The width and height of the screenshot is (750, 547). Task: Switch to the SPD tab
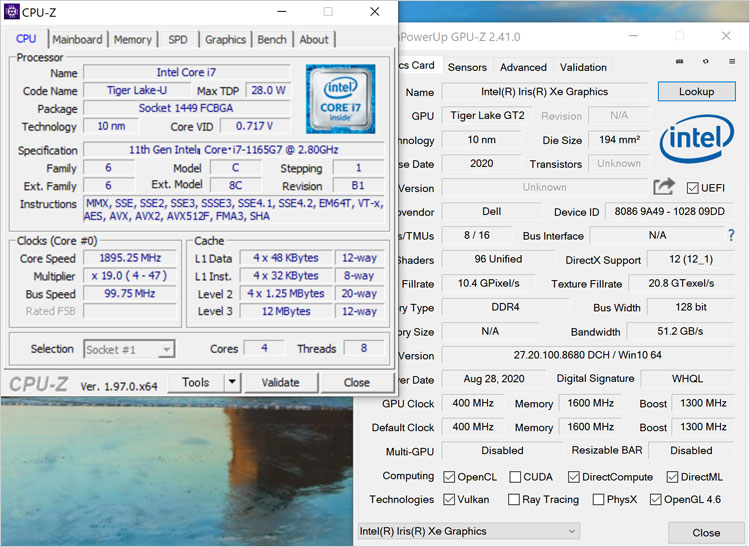(178, 40)
